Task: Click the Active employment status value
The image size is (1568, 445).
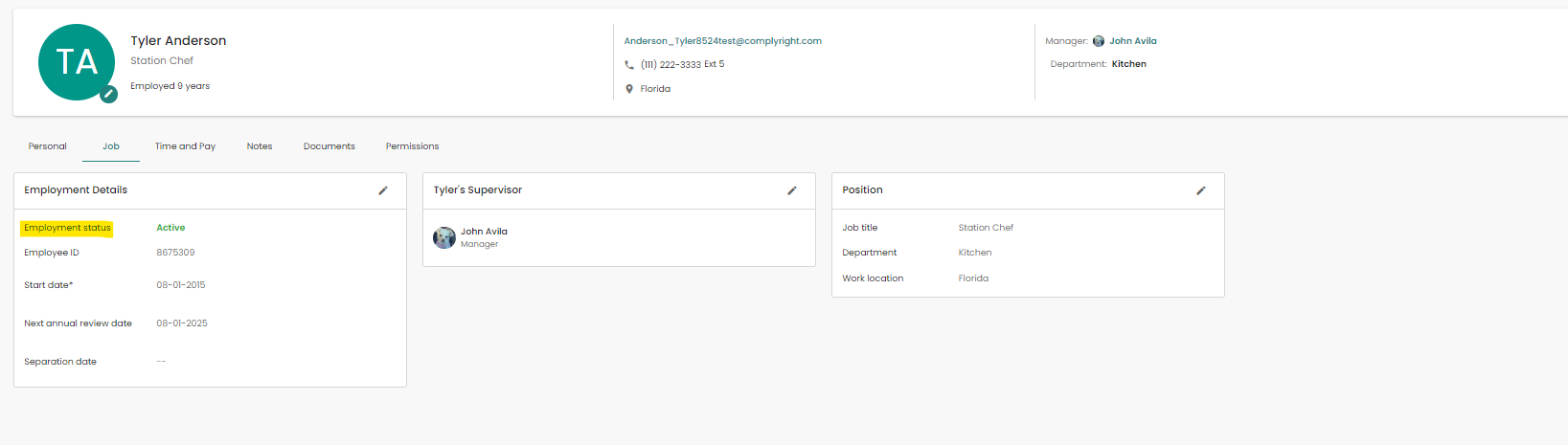Action: 170,228
